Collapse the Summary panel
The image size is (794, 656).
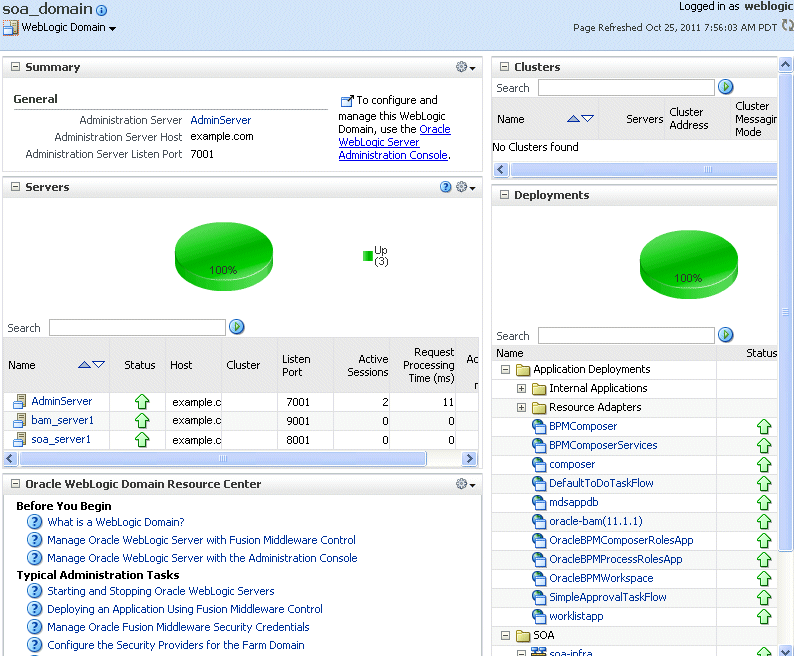coord(16,67)
